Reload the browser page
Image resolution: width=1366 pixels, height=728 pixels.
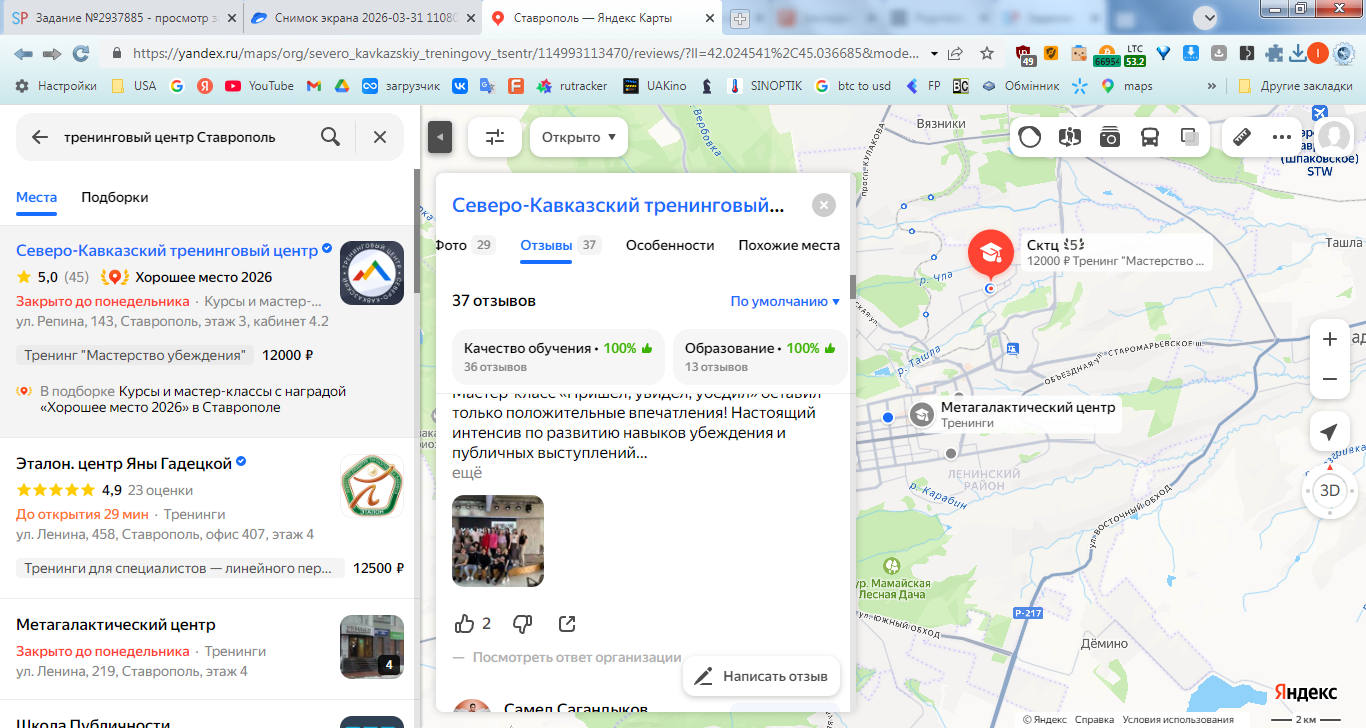(x=81, y=54)
